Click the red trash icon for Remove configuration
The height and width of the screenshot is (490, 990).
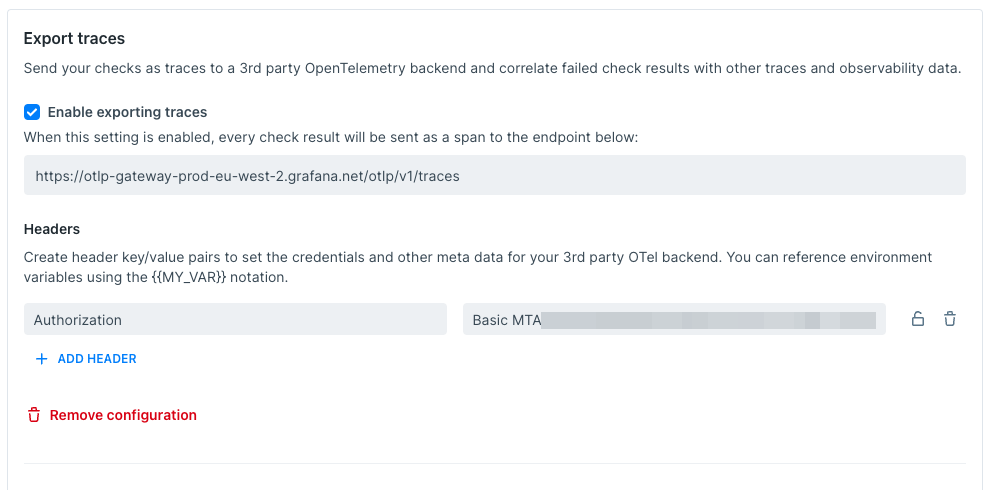click(x=34, y=415)
